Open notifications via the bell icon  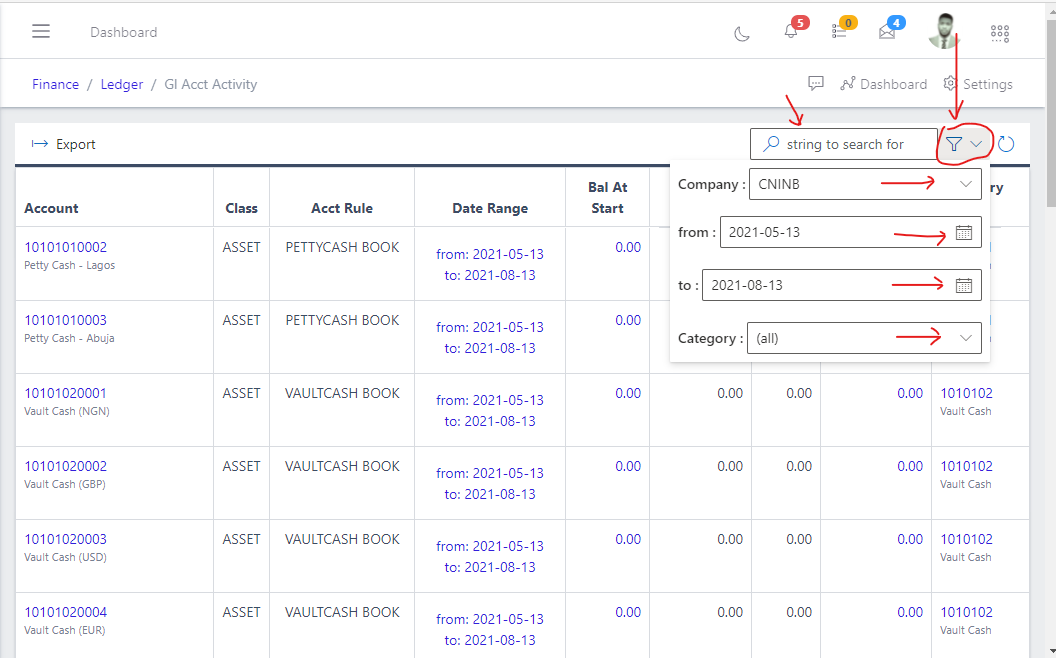[789, 31]
